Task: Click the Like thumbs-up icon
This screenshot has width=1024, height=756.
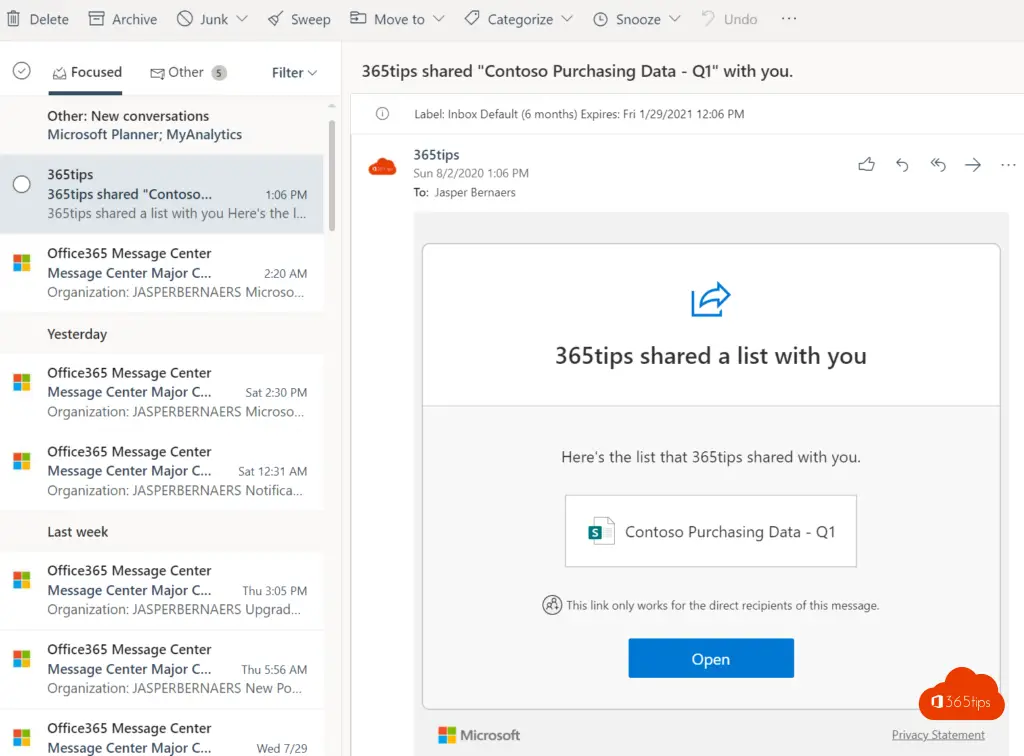Action: tap(866, 165)
